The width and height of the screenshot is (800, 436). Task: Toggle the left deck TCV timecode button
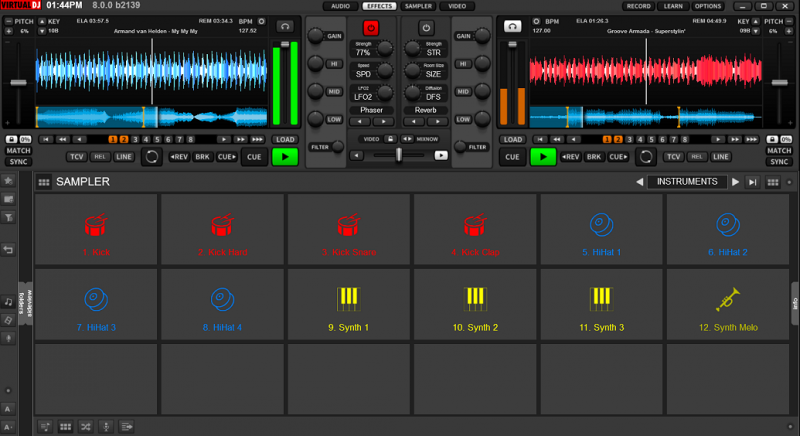pos(77,157)
